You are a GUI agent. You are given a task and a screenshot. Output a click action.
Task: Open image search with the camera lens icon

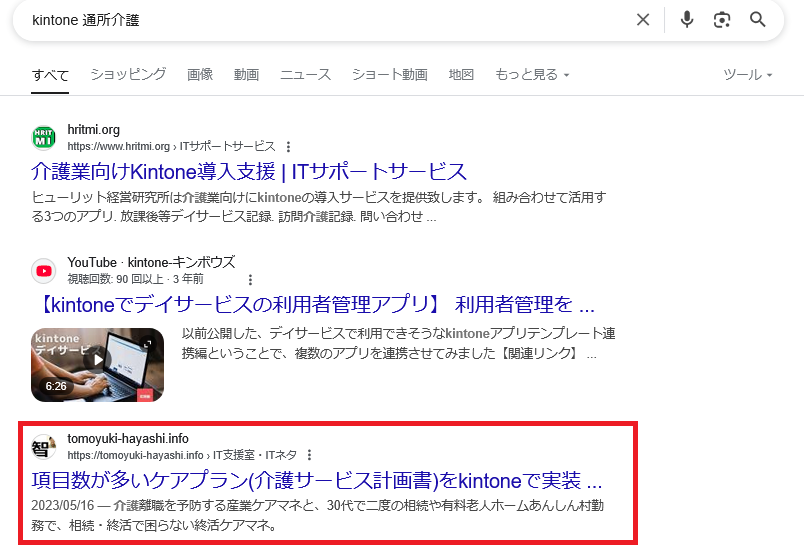722,20
